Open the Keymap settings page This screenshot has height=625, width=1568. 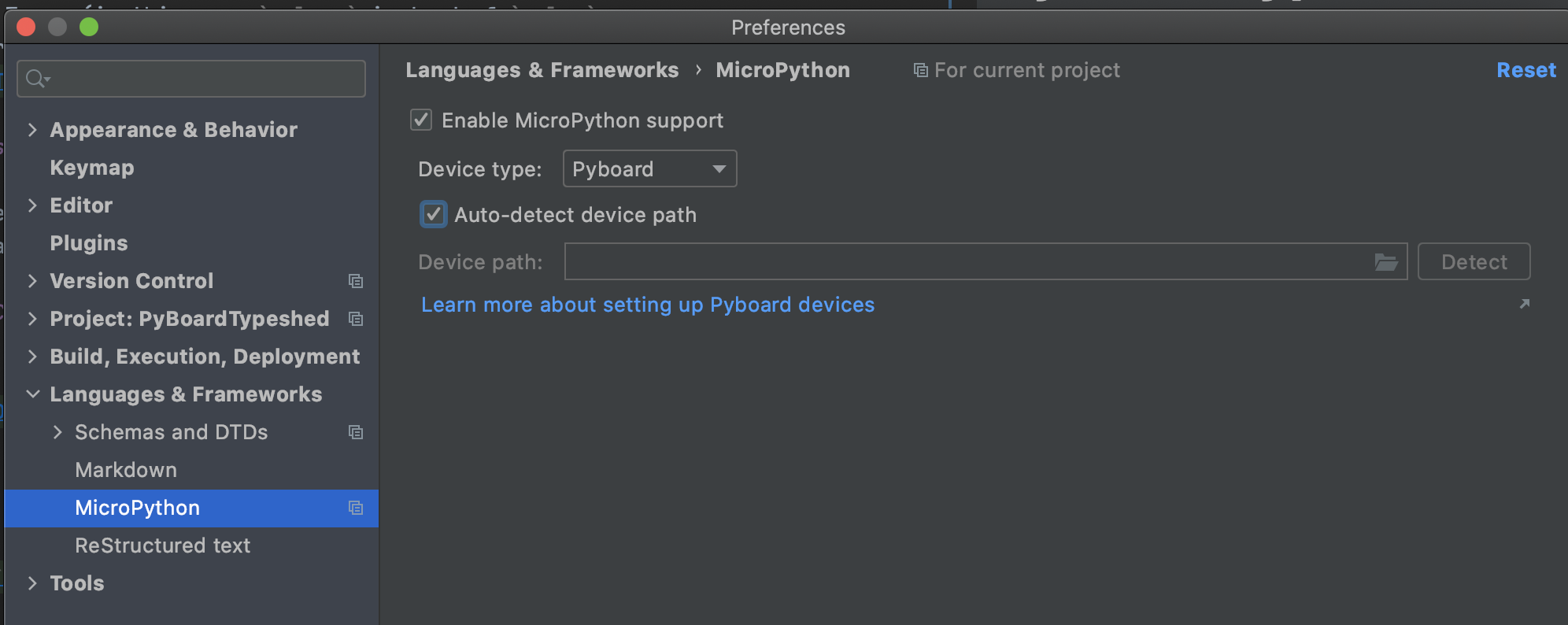[92, 168]
